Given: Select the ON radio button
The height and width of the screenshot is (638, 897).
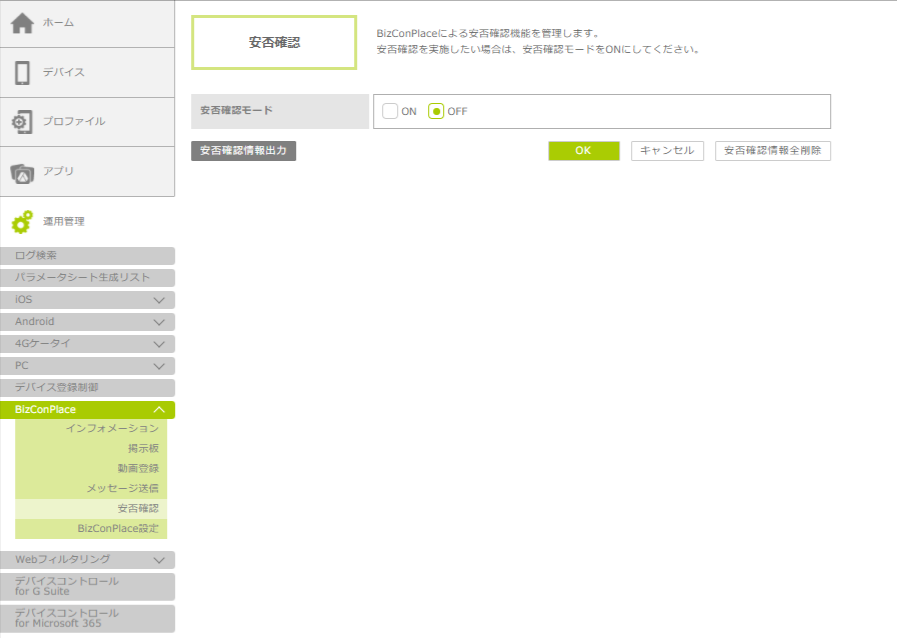Looking at the screenshot, I should coord(390,111).
